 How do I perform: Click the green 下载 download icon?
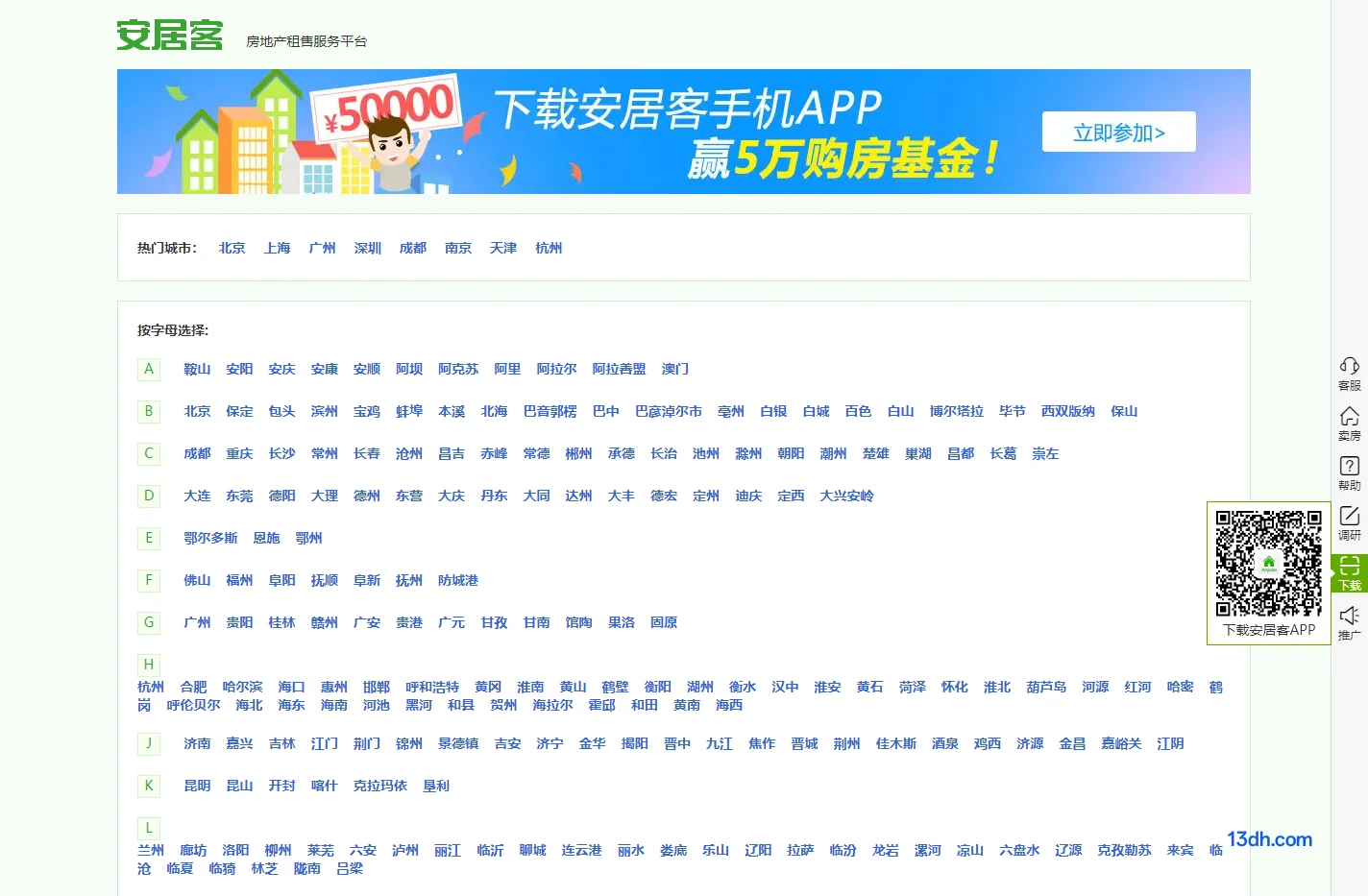tap(1349, 572)
